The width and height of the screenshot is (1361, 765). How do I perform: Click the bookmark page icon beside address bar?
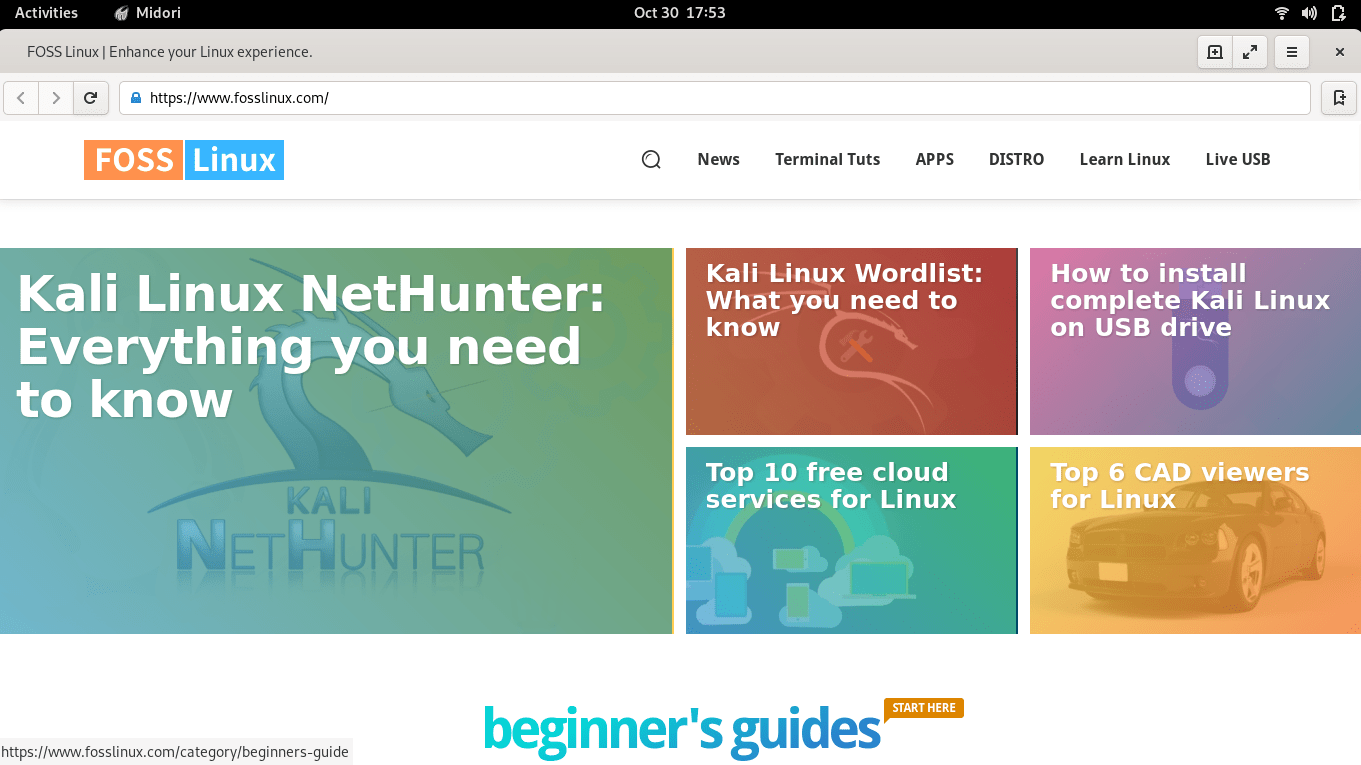click(x=1339, y=98)
